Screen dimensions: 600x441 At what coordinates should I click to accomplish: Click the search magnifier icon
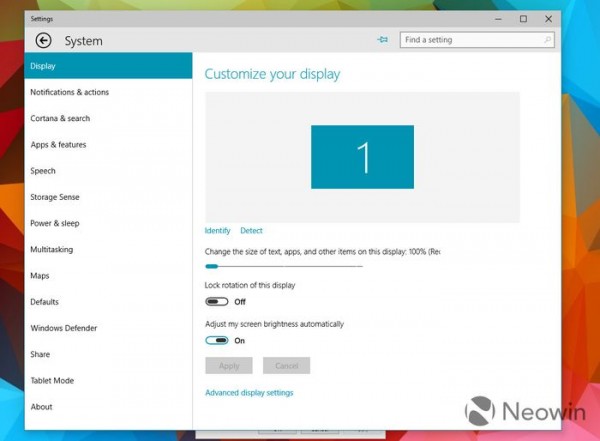(x=547, y=40)
